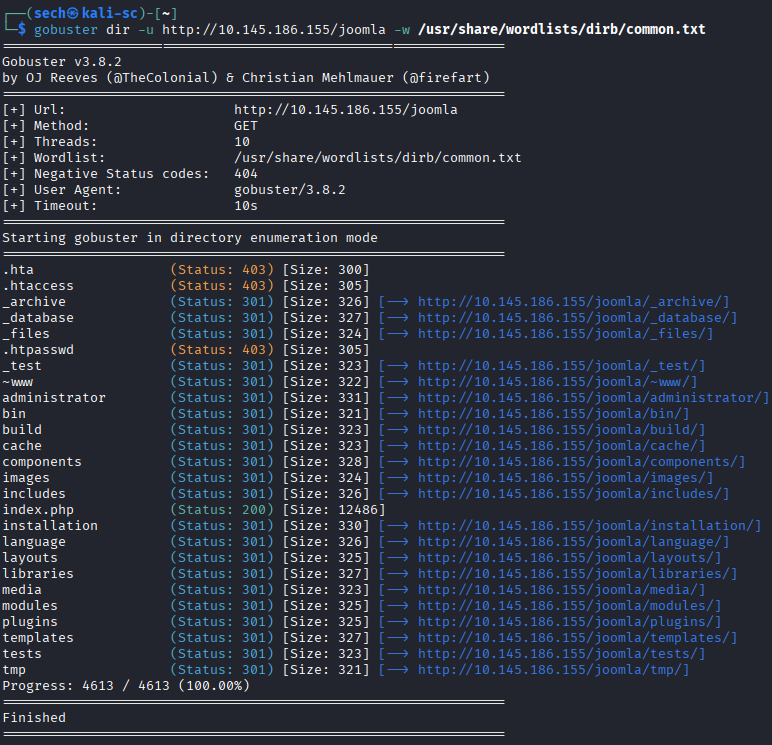The width and height of the screenshot is (772, 745).
Task: Click the Method value 'GET'
Action: (x=246, y=126)
